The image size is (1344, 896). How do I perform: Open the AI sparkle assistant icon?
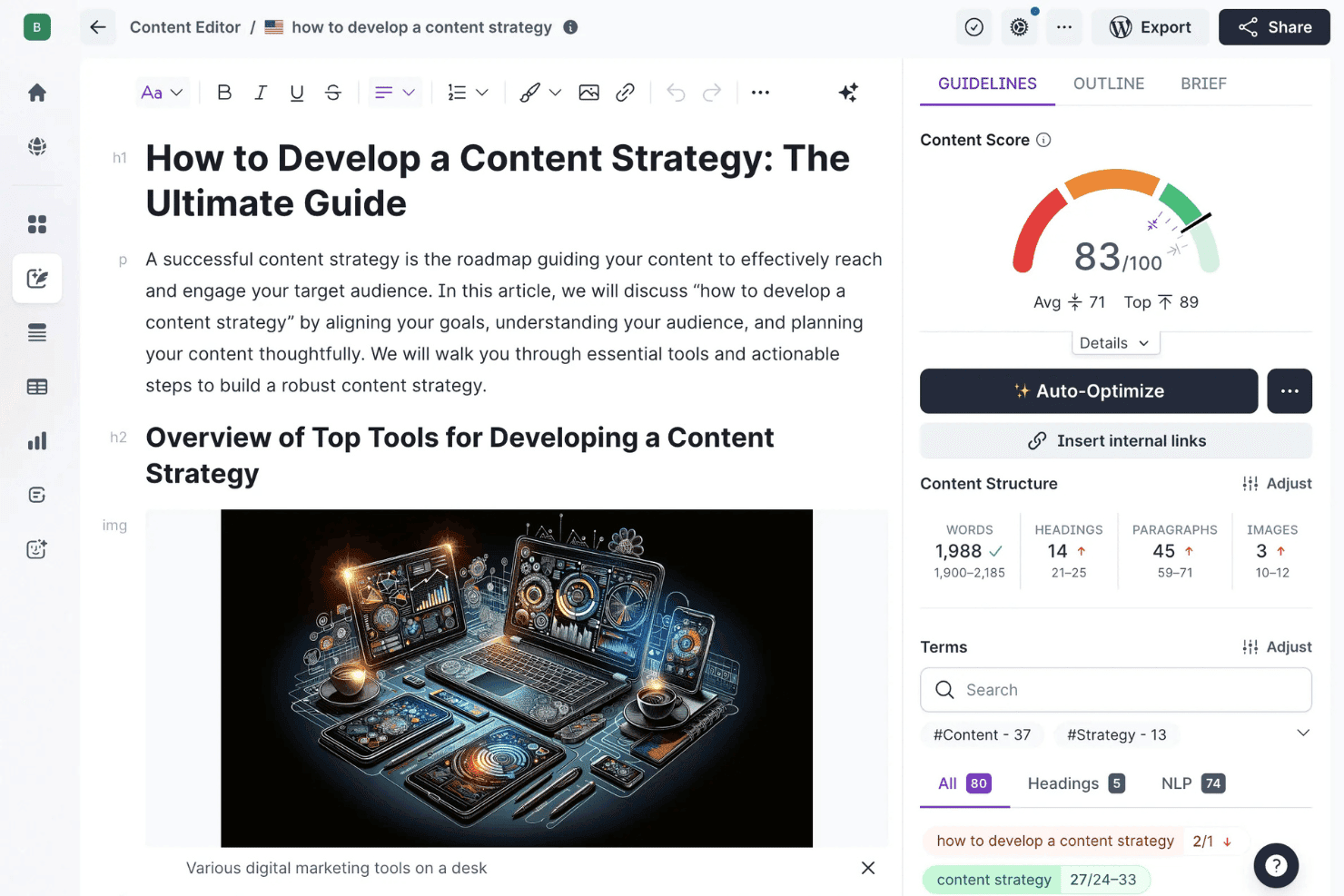point(848,93)
